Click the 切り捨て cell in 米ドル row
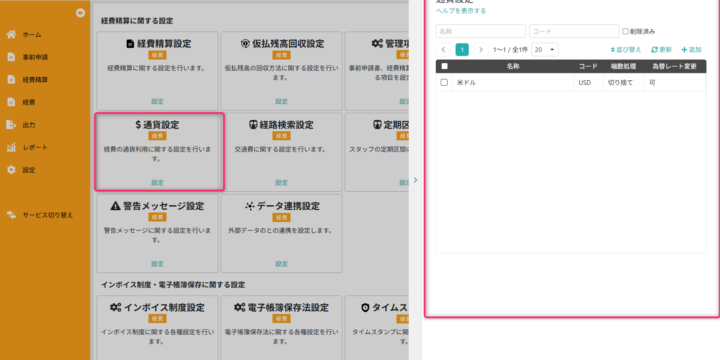This screenshot has width=720, height=360. 624,83
